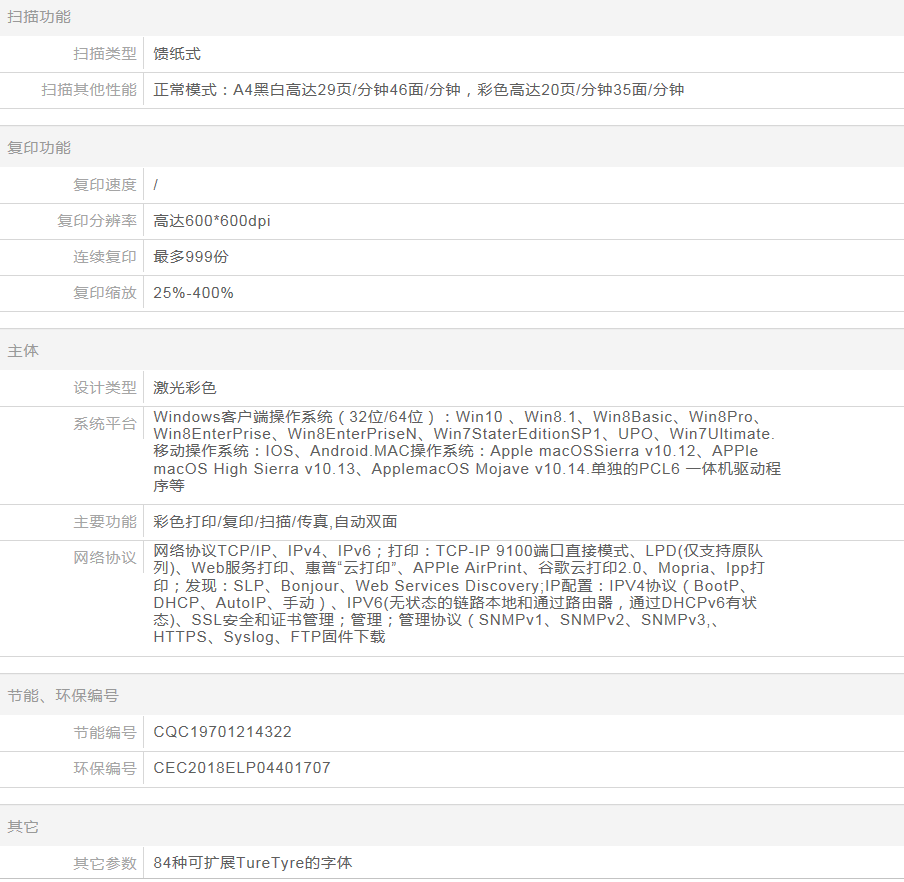Click the 复印功能 section header
Screen dimensions: 904x882
39,148
